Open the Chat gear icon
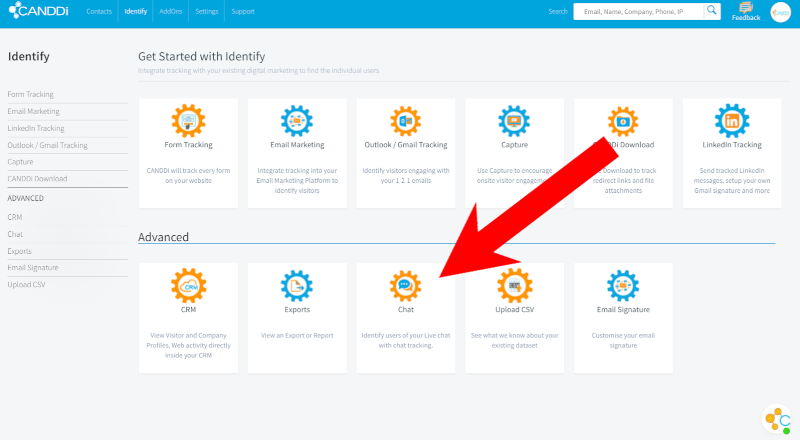Image resolution: width=800 pixels, height=440 pixels. coord(406,286)
